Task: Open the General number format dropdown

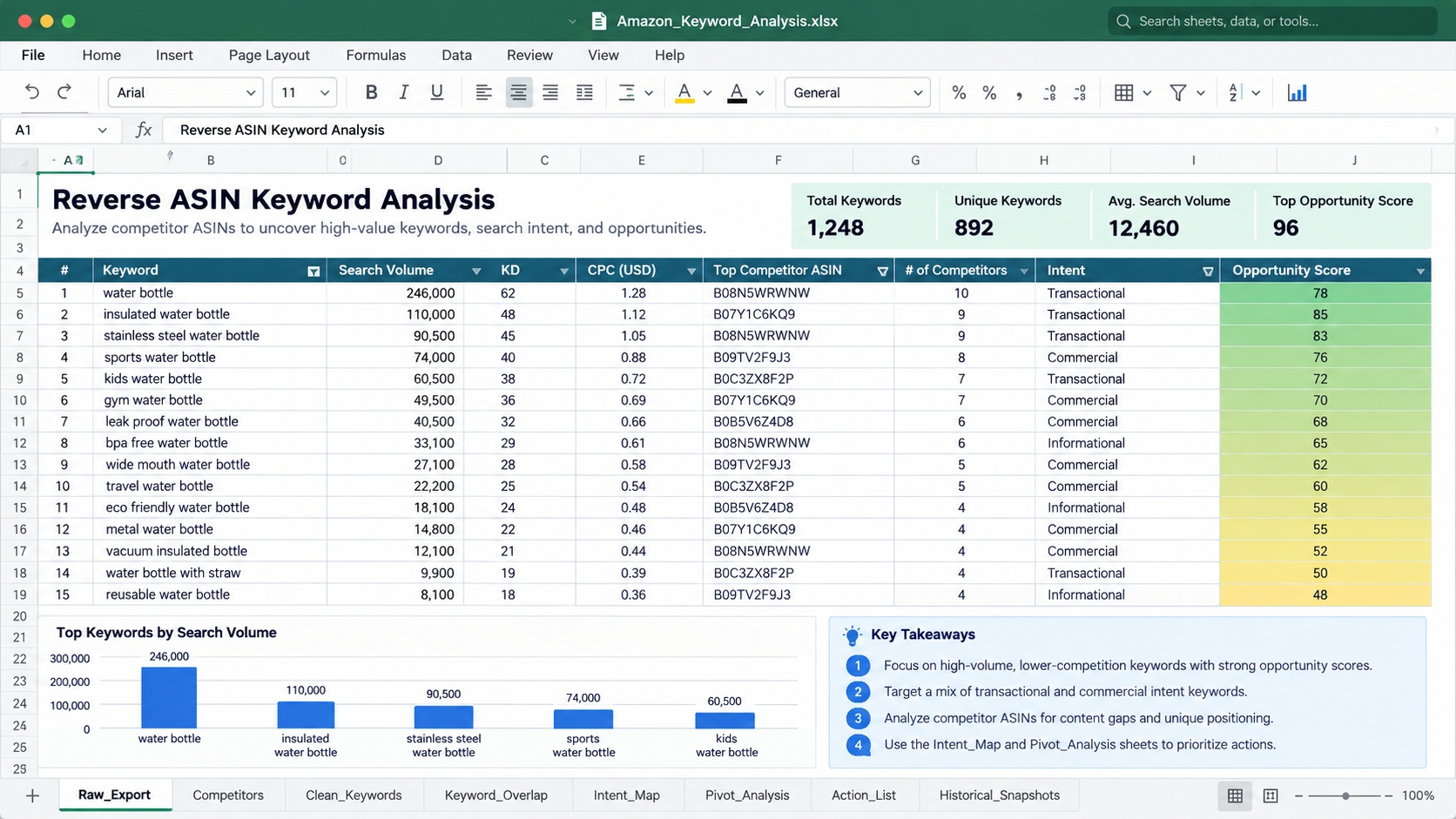Action: tap(857, 92)
